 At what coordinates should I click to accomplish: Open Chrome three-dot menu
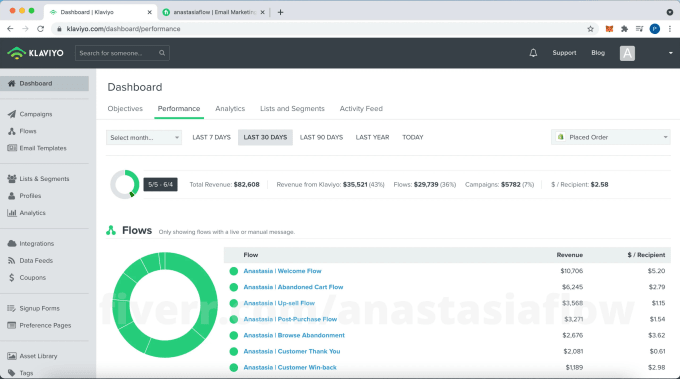pos(670,29)
